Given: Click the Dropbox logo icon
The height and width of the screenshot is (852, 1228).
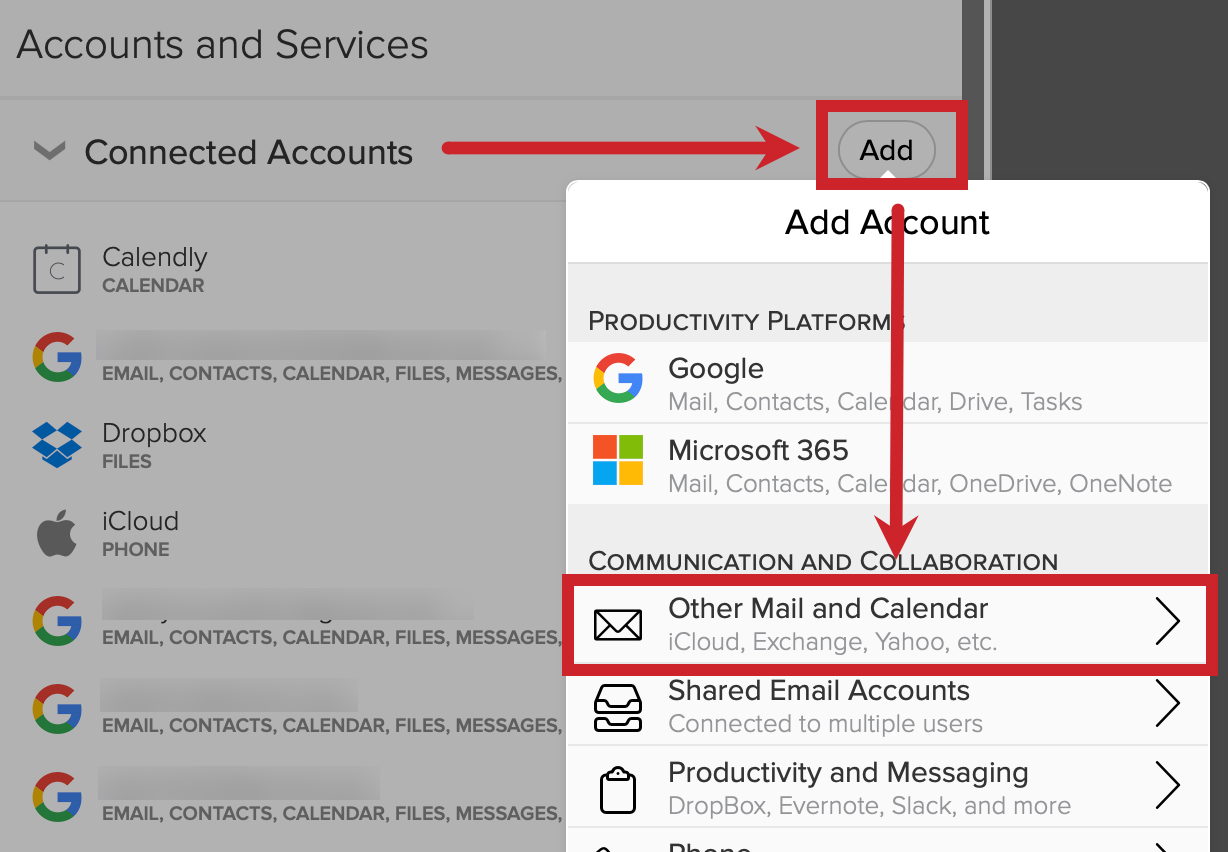Looking at the screenshot, I should pyautogui.click(x=57, y=445).
